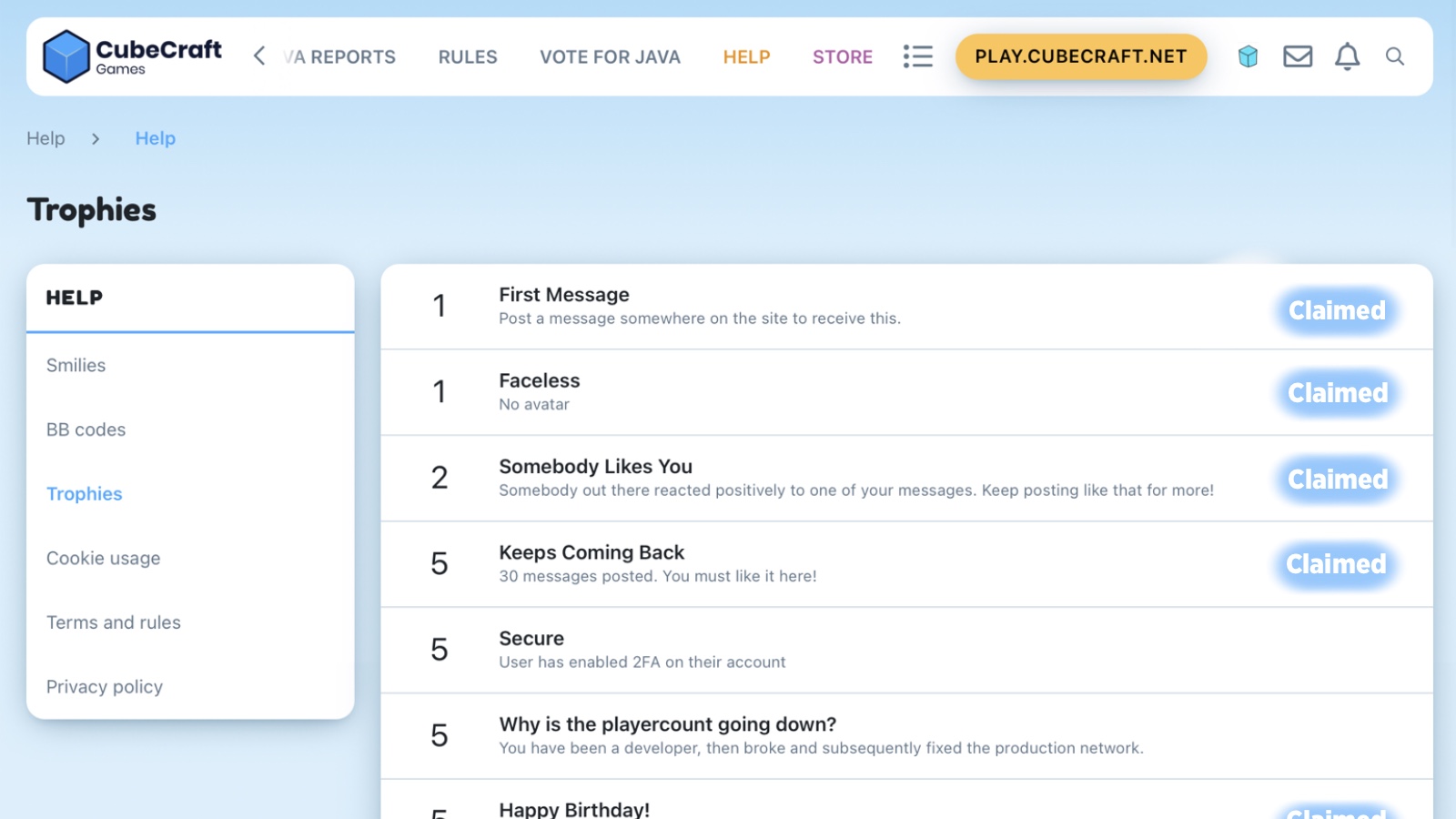Open Smilies in the Help sidebar
This screenshot has width=1456, height=819.
[x=76, y=365]
